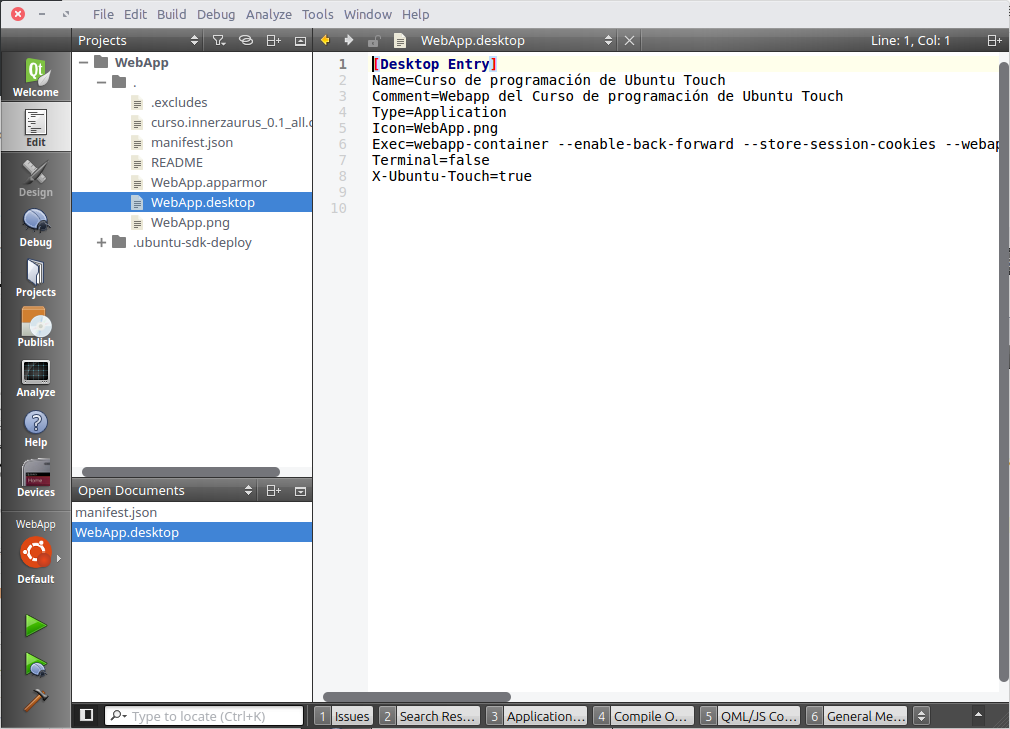Viewport: 1010px width, 729px height.
Task: Open the WebApp.desktop file selector dropdown
Action: point(517,41)
